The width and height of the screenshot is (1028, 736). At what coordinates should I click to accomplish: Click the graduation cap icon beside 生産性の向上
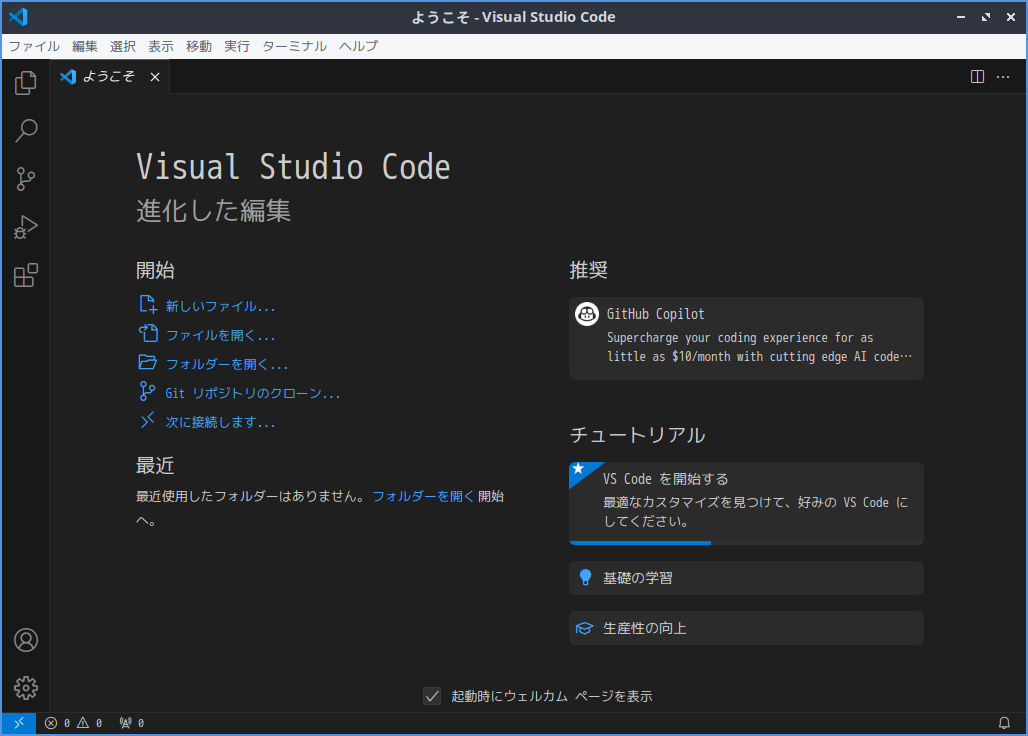pyautogui.click(x=584, y=628)
